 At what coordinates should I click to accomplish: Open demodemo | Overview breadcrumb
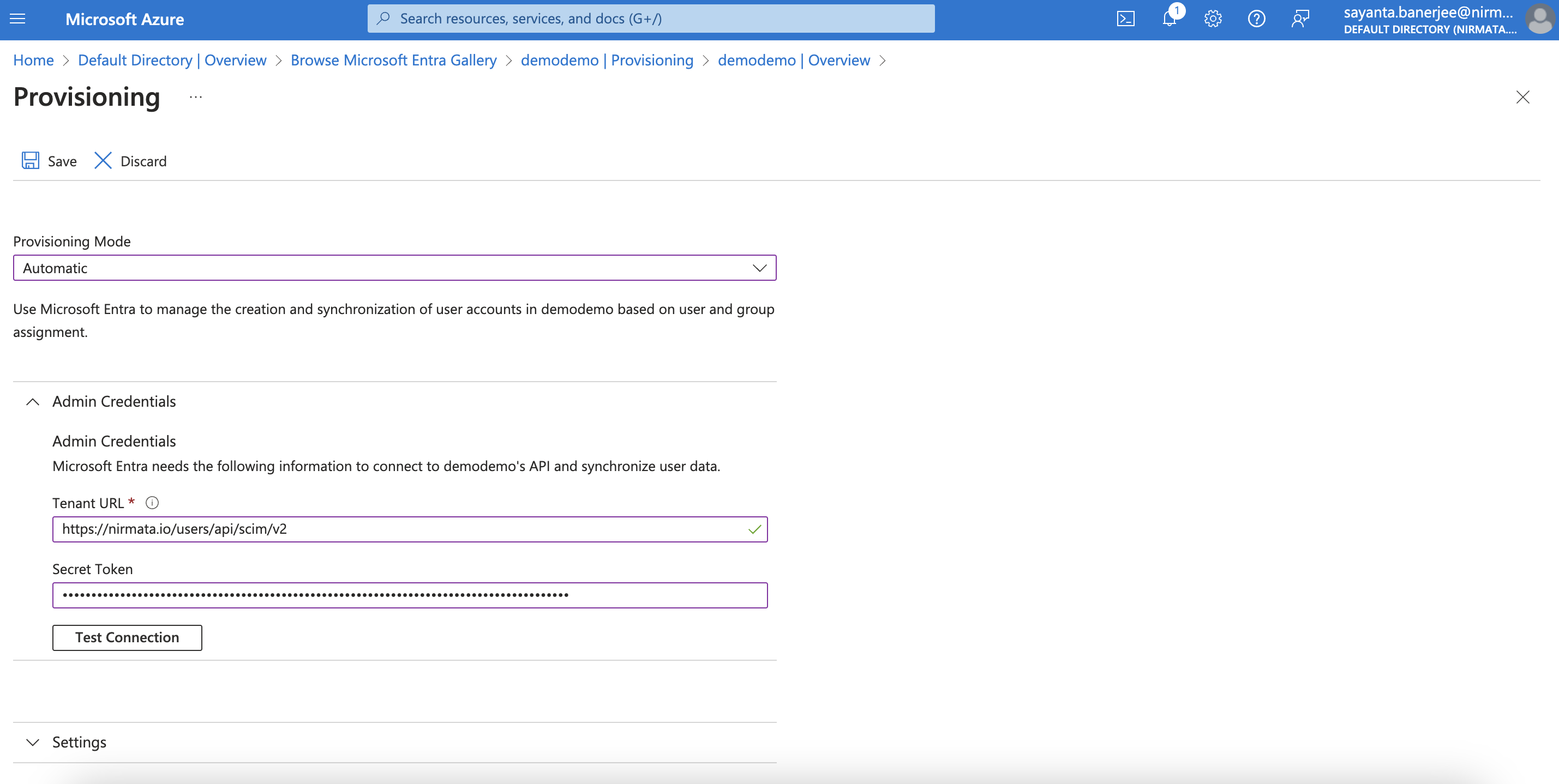[x=794, y=60]
